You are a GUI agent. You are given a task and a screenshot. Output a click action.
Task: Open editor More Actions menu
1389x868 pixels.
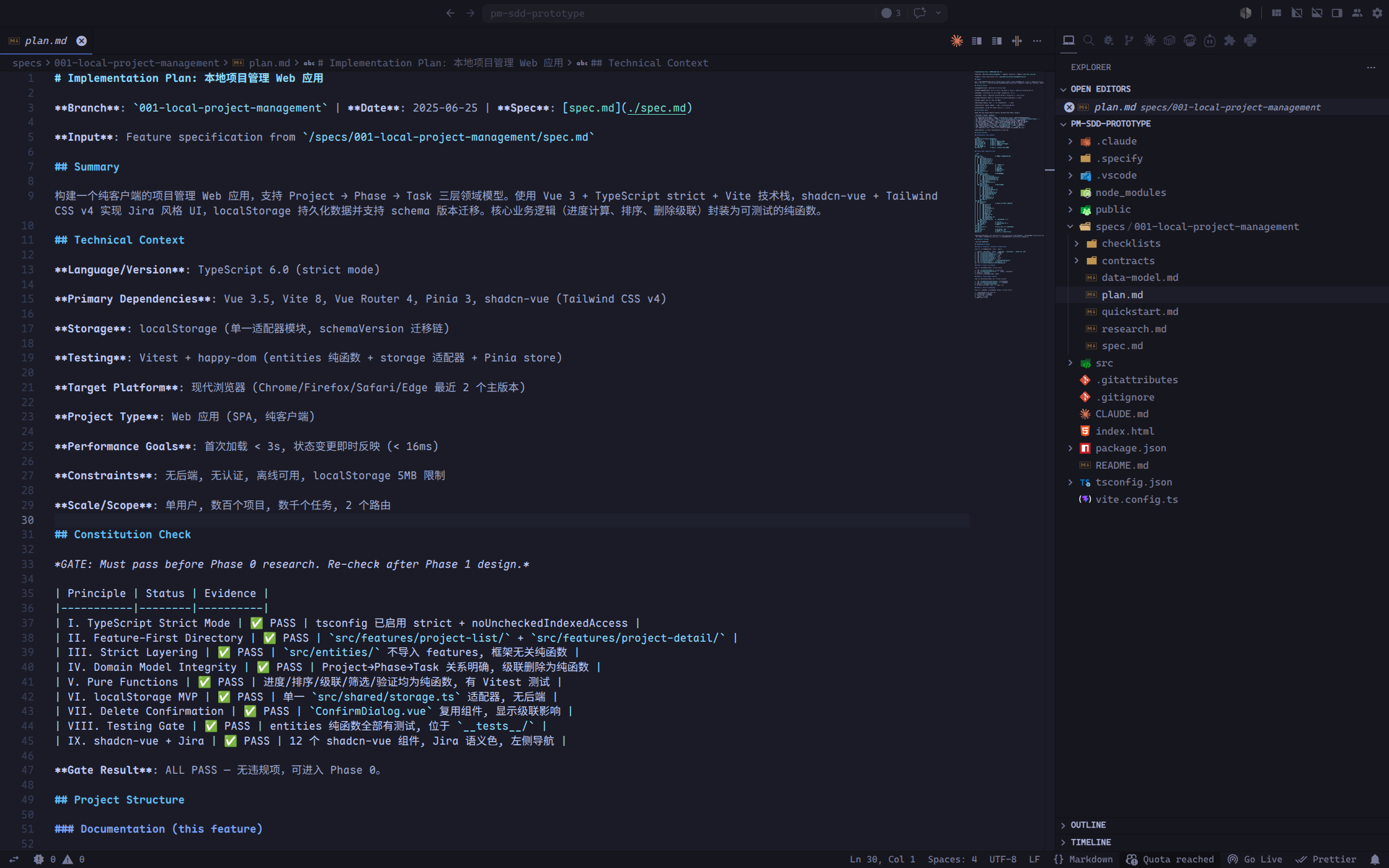tap(1037, 41)
